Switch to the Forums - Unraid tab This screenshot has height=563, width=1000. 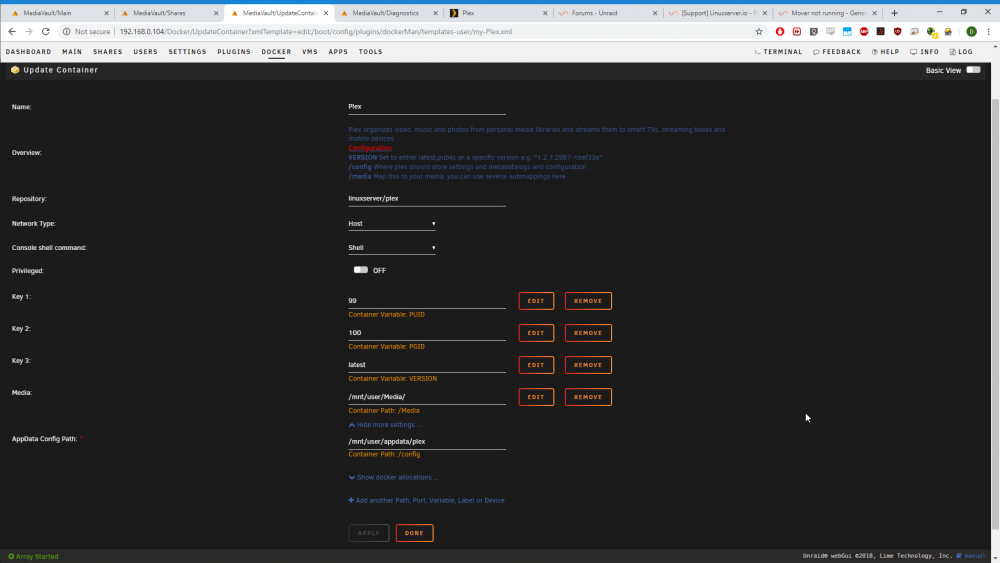(607, 13)
